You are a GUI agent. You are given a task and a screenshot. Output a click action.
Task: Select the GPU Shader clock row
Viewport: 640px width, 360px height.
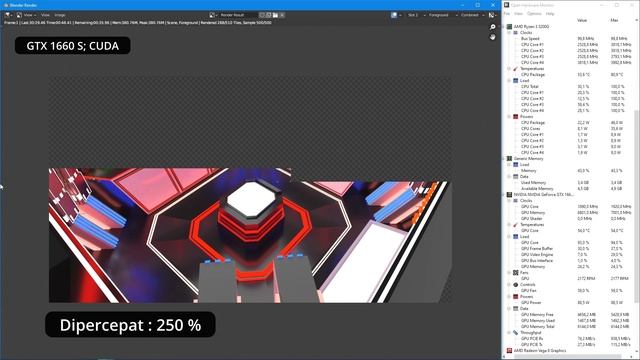pos(569,218)
